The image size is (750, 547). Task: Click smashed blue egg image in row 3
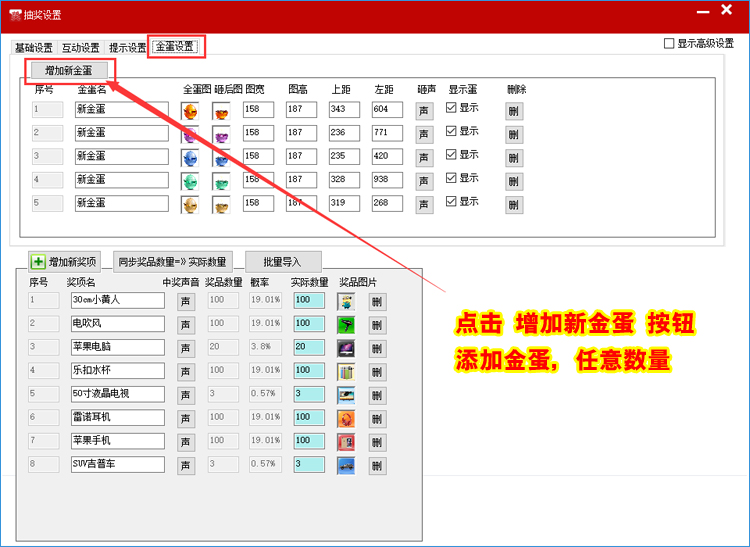[221, 158]
